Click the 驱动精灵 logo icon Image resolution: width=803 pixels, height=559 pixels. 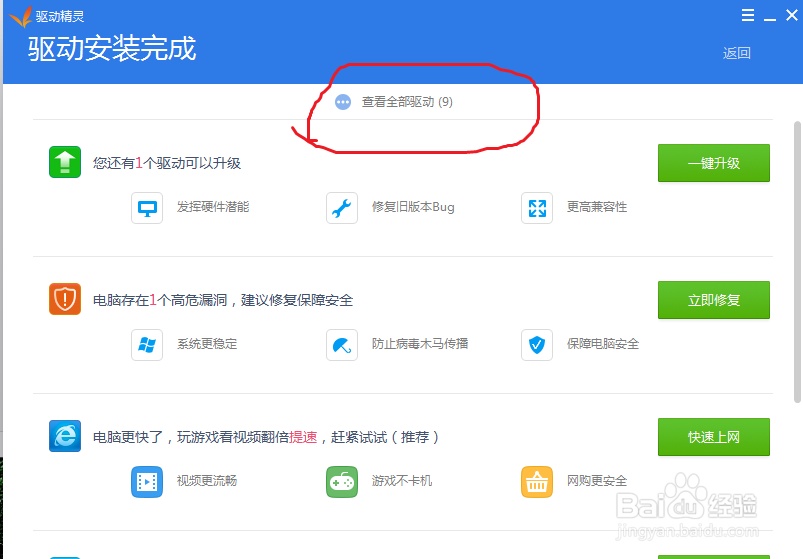[21, 16]
